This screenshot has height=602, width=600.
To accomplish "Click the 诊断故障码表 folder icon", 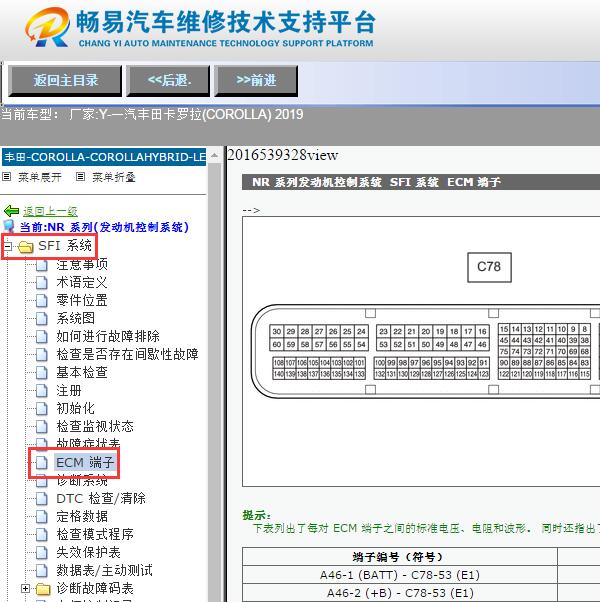I will coord(43,589).
